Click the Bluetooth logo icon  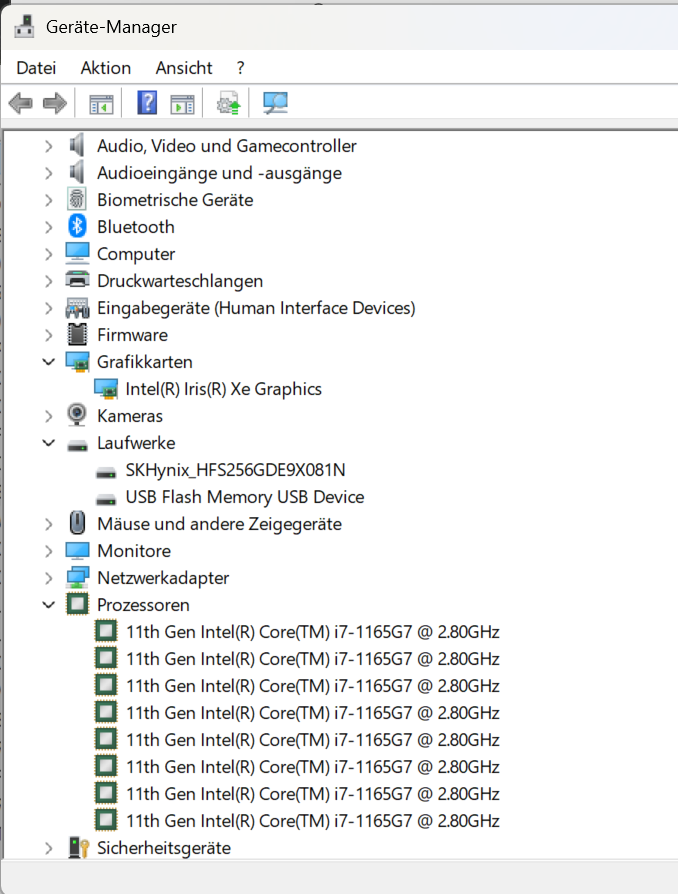pyautogui.click(x=77, y=226)
